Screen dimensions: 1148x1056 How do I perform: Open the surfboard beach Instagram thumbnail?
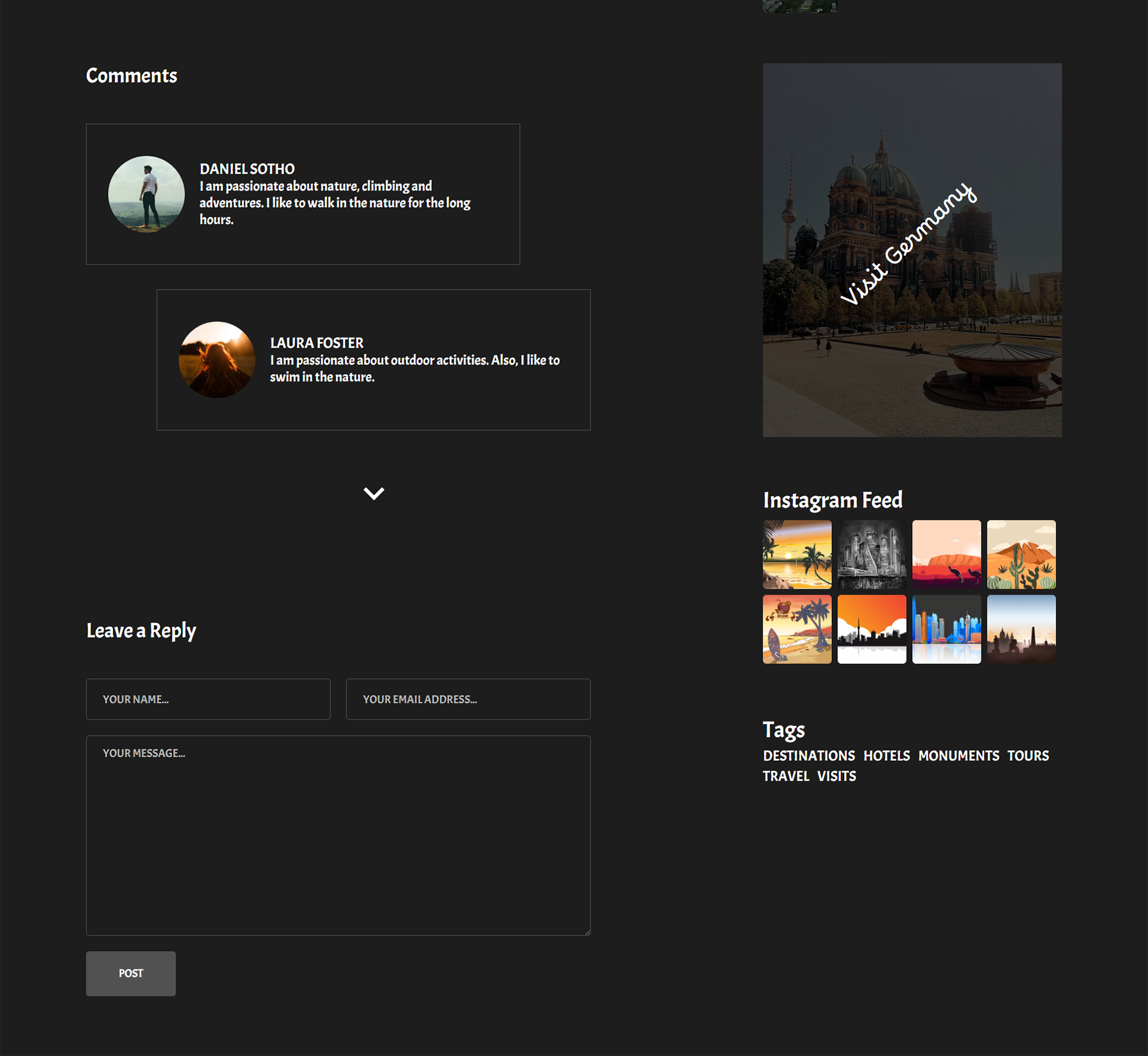(x=797, y=629)
